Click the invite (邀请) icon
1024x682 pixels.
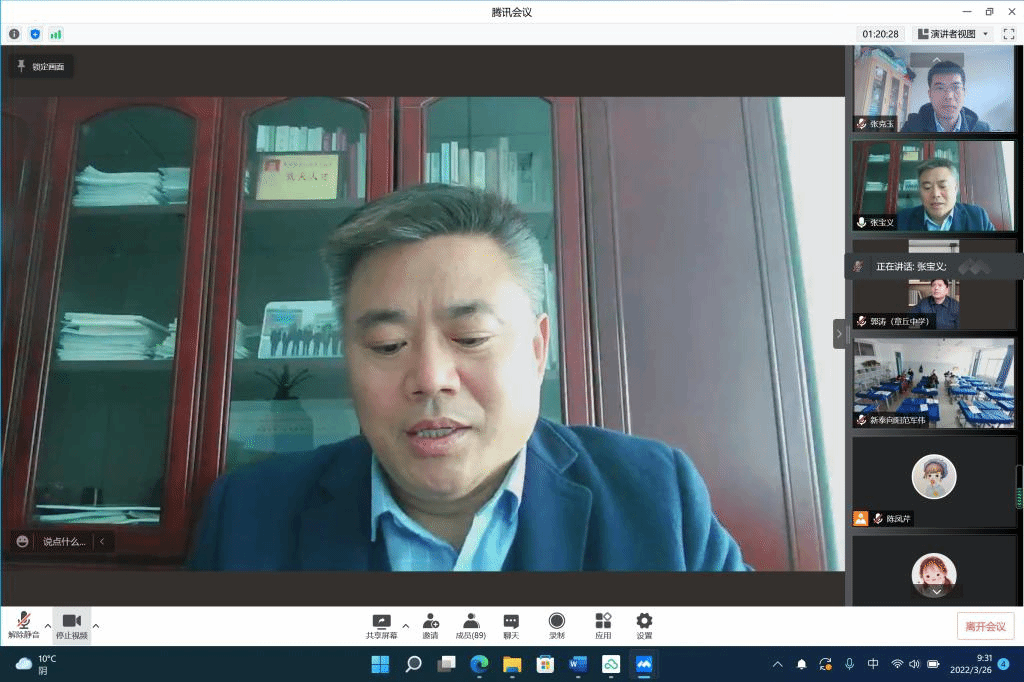[430, 626]
